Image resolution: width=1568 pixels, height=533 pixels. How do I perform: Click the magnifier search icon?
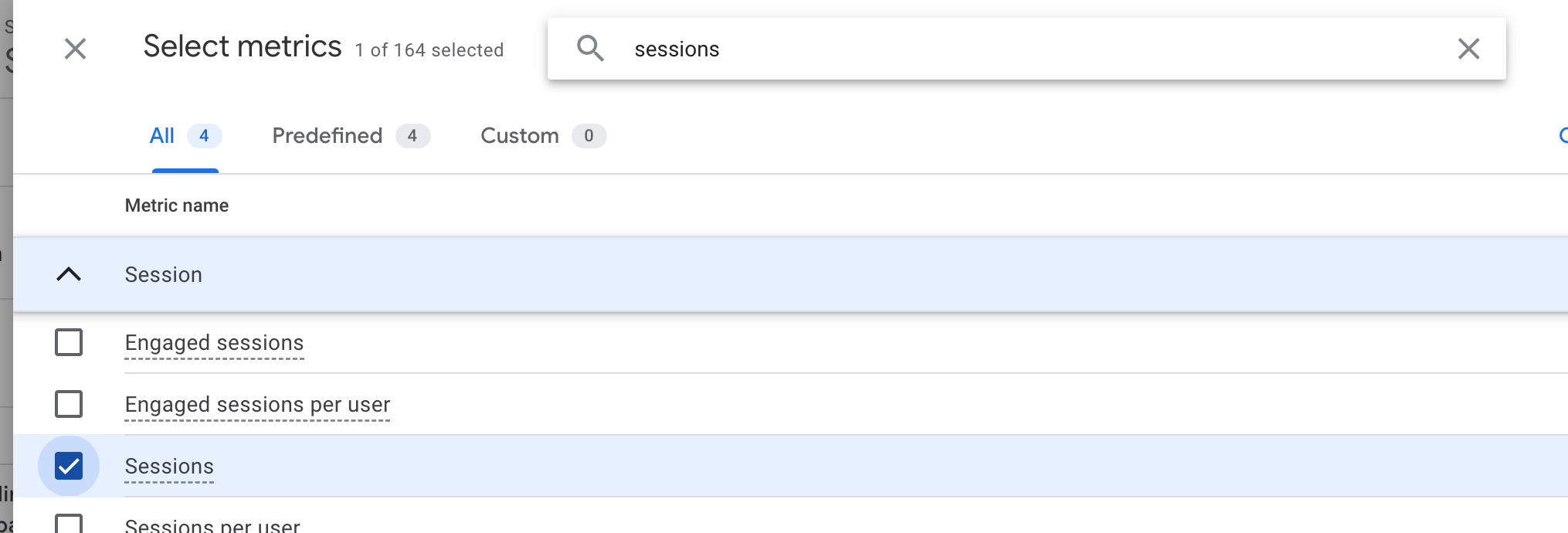590,49
